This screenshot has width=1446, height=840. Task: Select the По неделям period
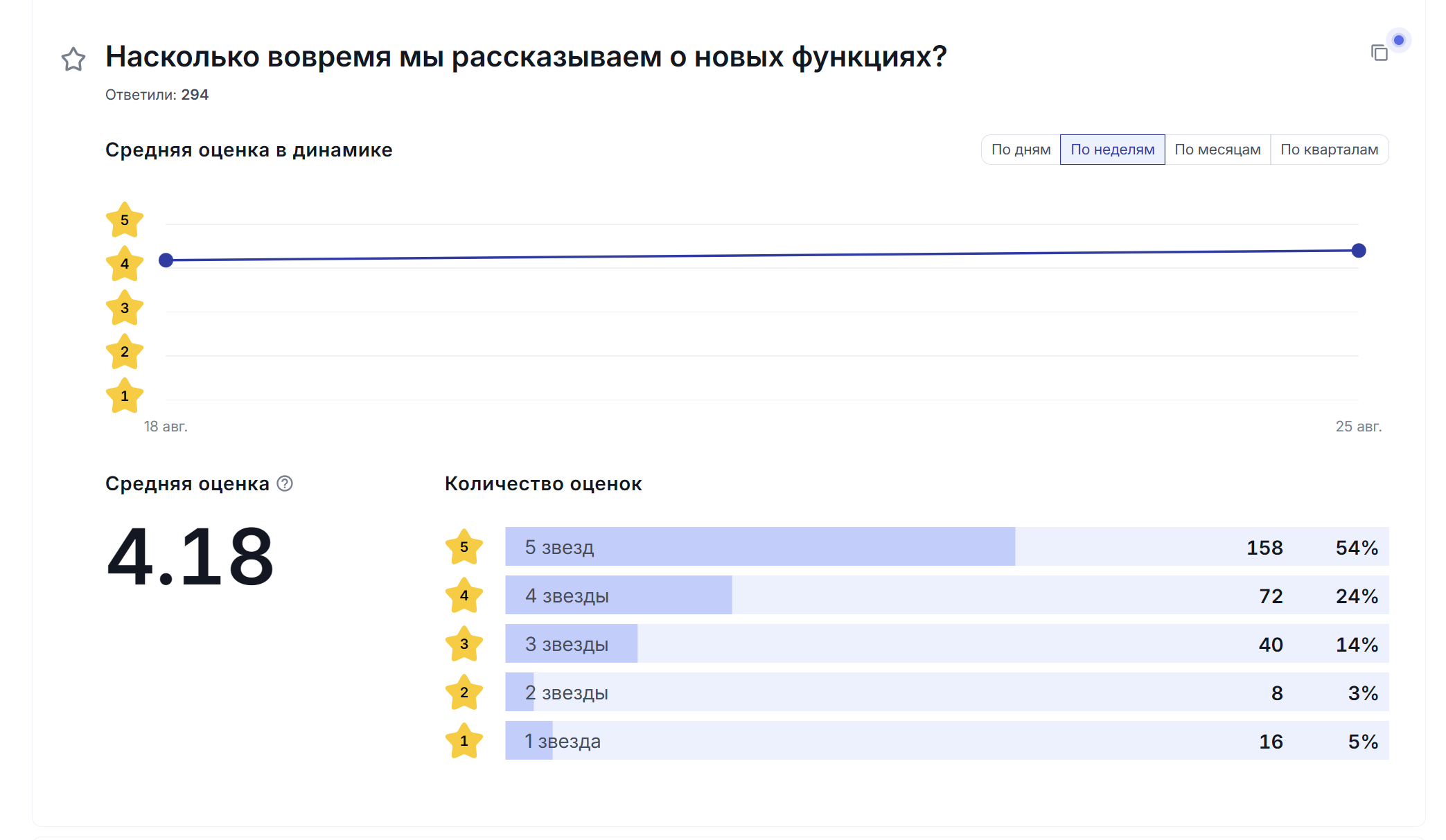pyautogui.click(x=1112, y=150)
